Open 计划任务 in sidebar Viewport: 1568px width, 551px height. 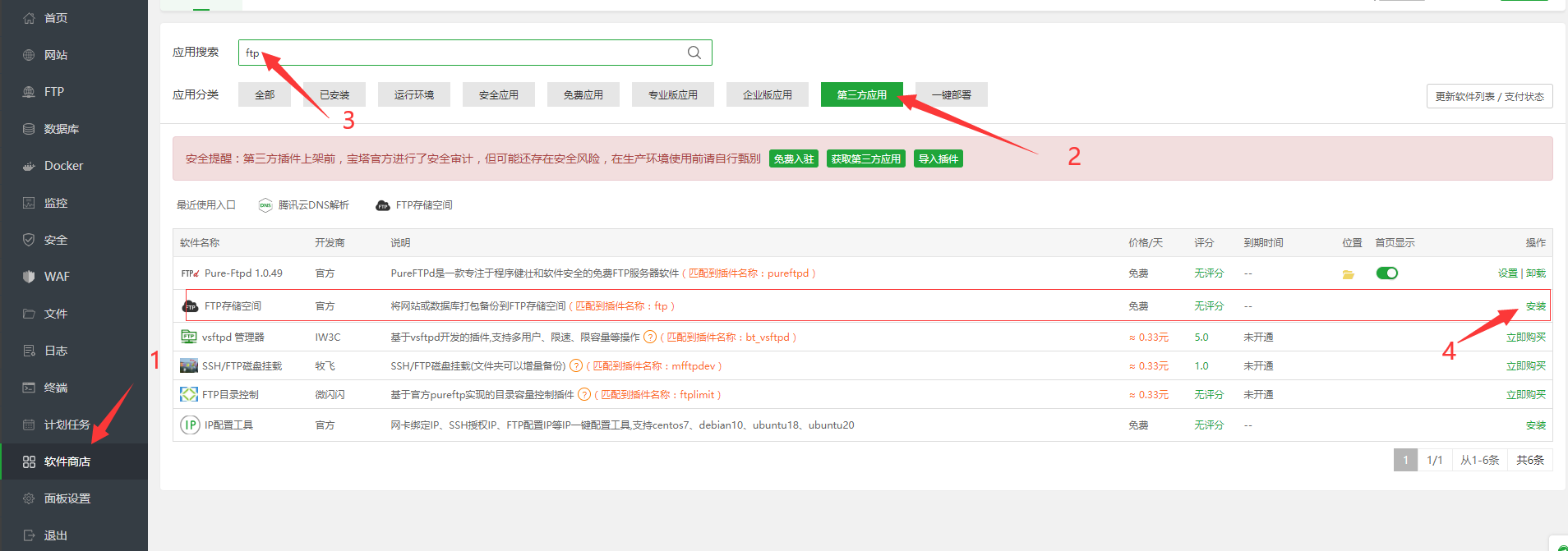67,425
